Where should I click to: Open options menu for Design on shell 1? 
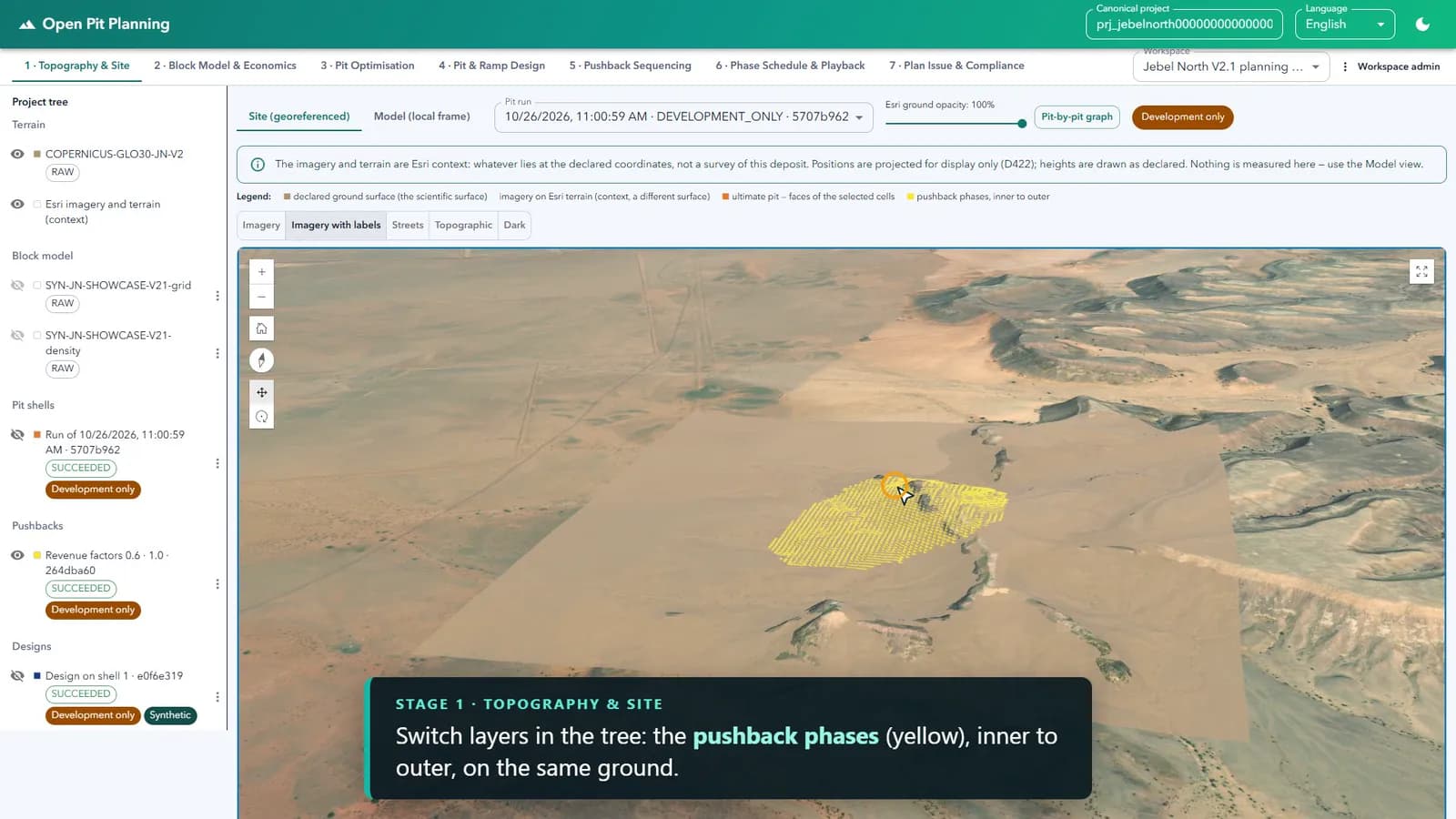[217, 697]
